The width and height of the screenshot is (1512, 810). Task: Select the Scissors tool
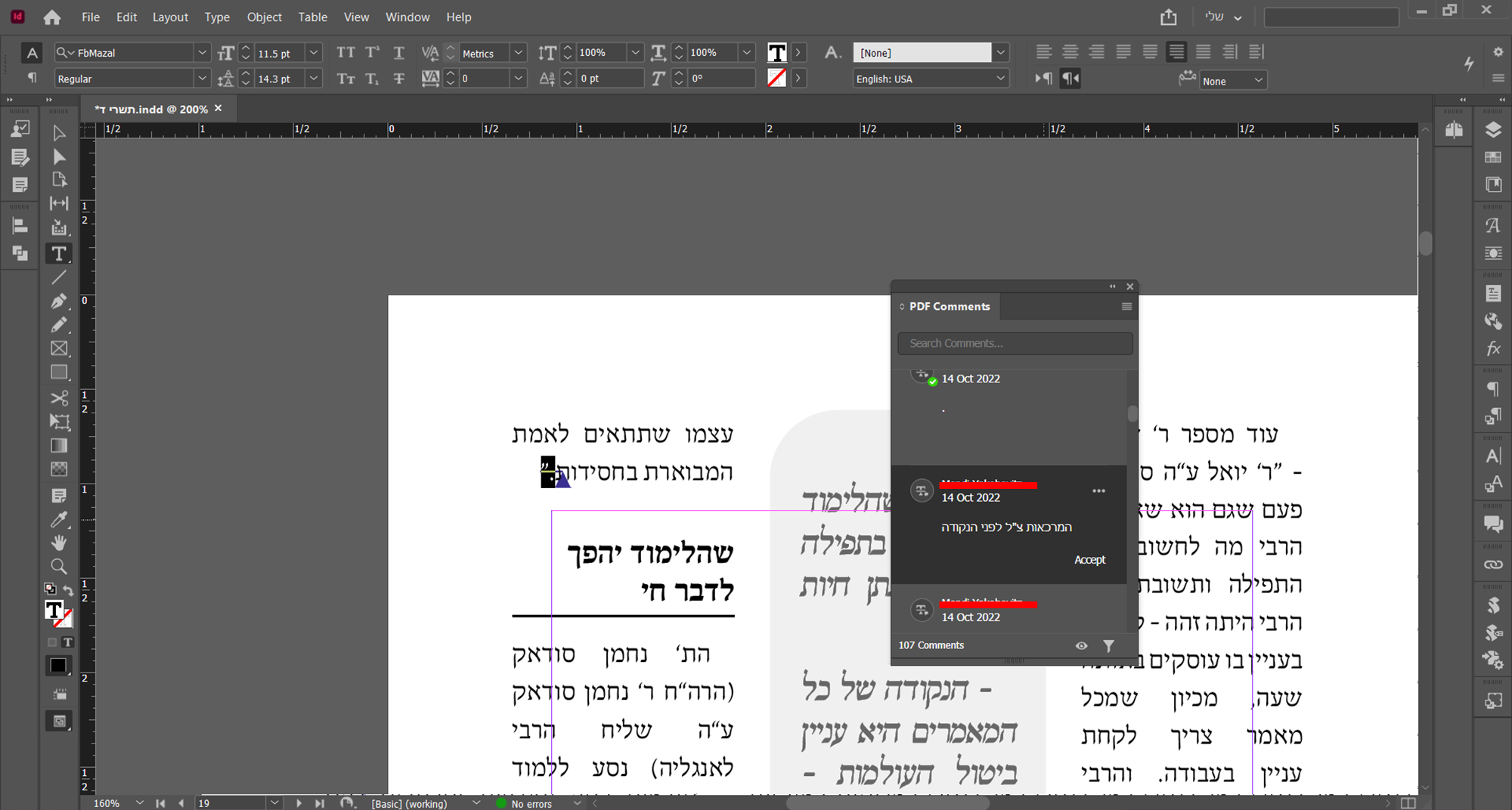click(x=59, y=398)
